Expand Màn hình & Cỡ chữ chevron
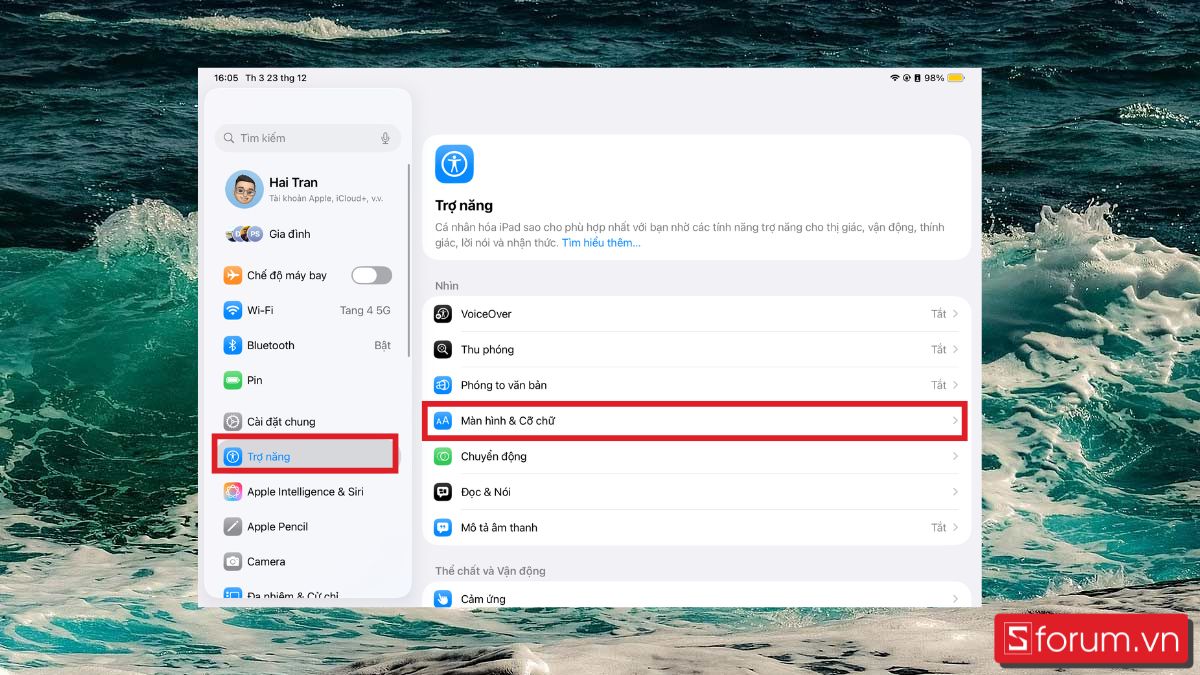 pos(955,421)
